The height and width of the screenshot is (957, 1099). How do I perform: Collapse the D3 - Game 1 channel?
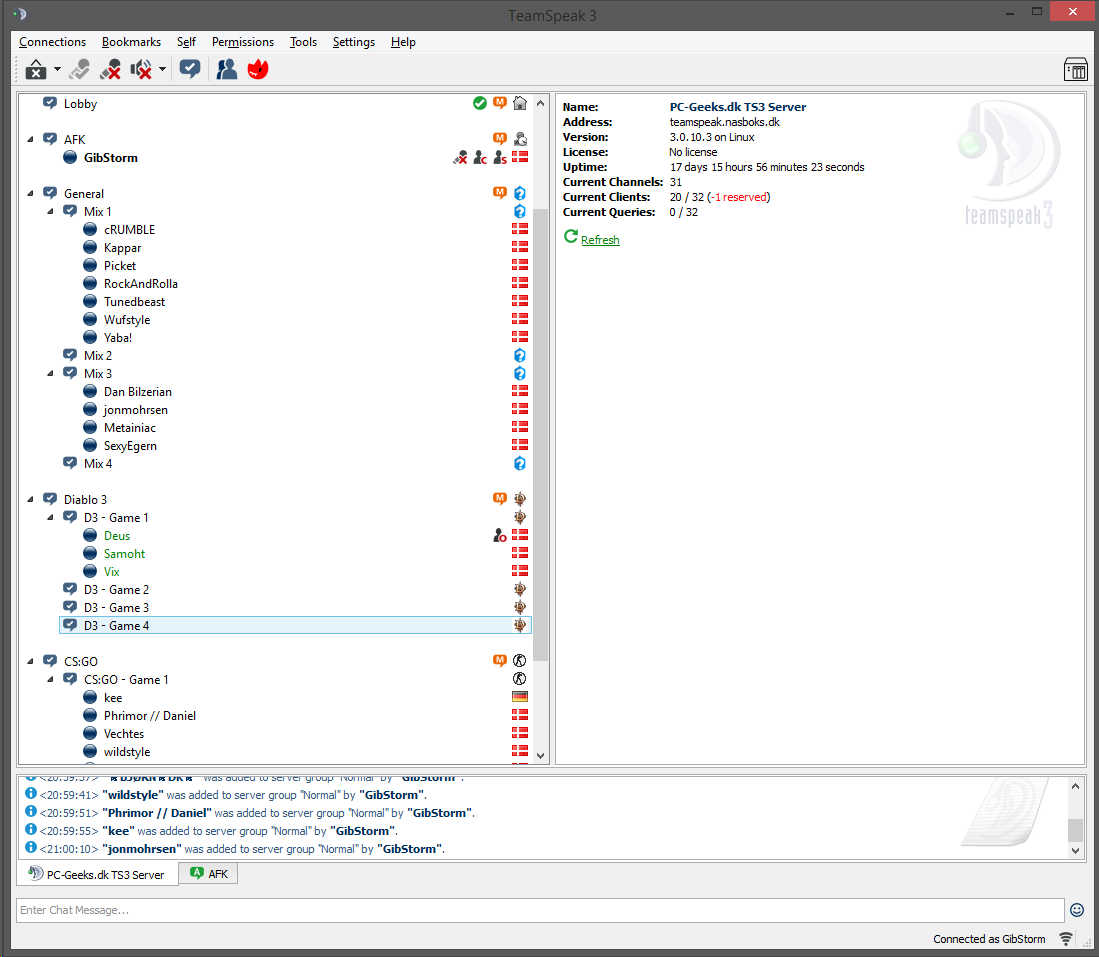(50, 517)
